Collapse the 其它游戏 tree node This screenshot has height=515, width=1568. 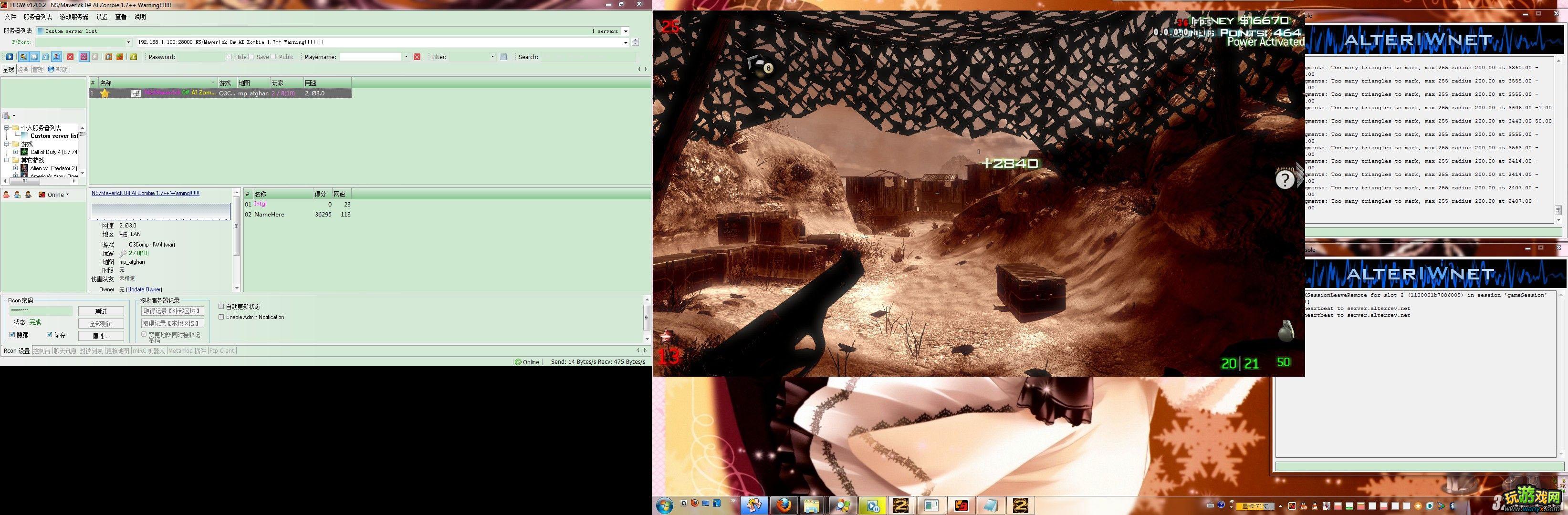click(7, 160)
